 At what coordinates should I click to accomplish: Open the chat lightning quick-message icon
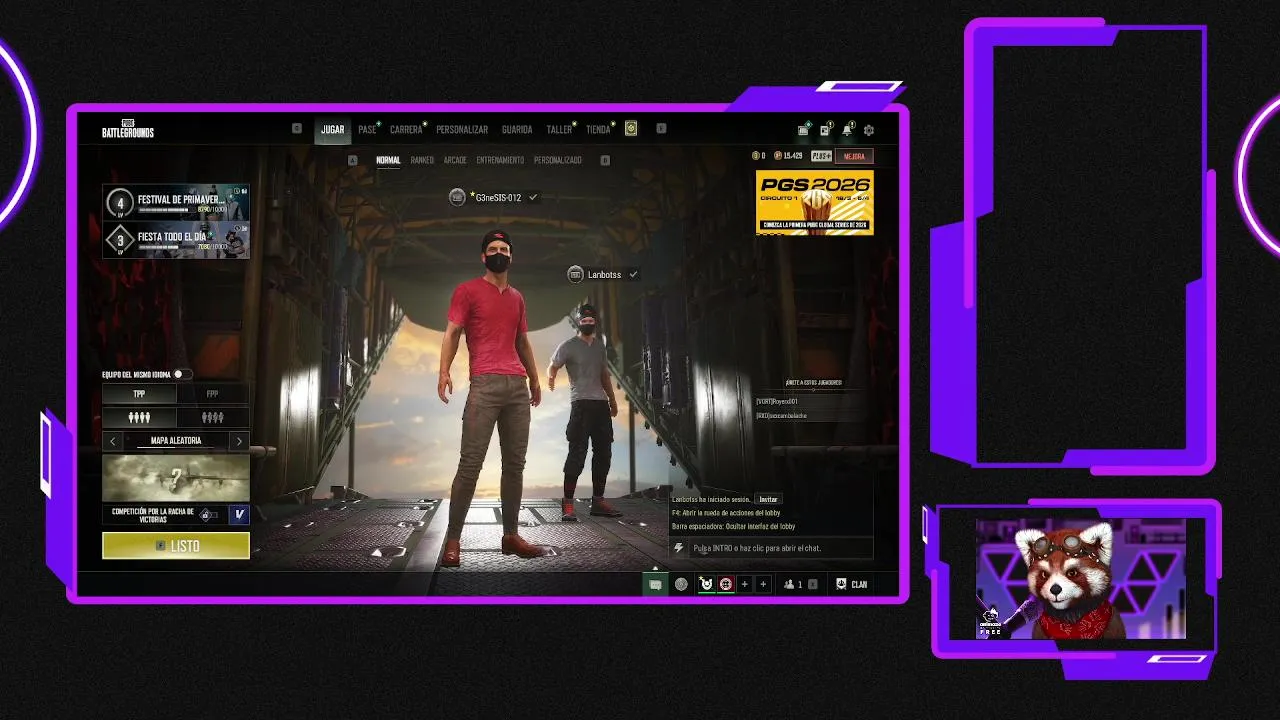click(679, 548)
